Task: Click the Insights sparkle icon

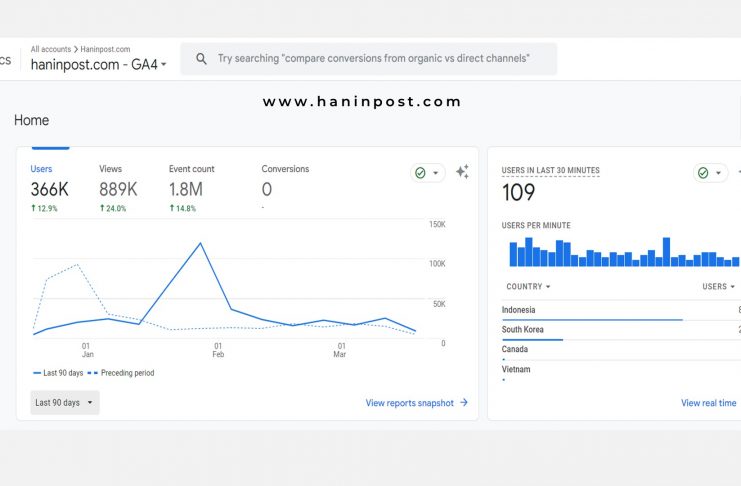Action: [x=462, y=172]
